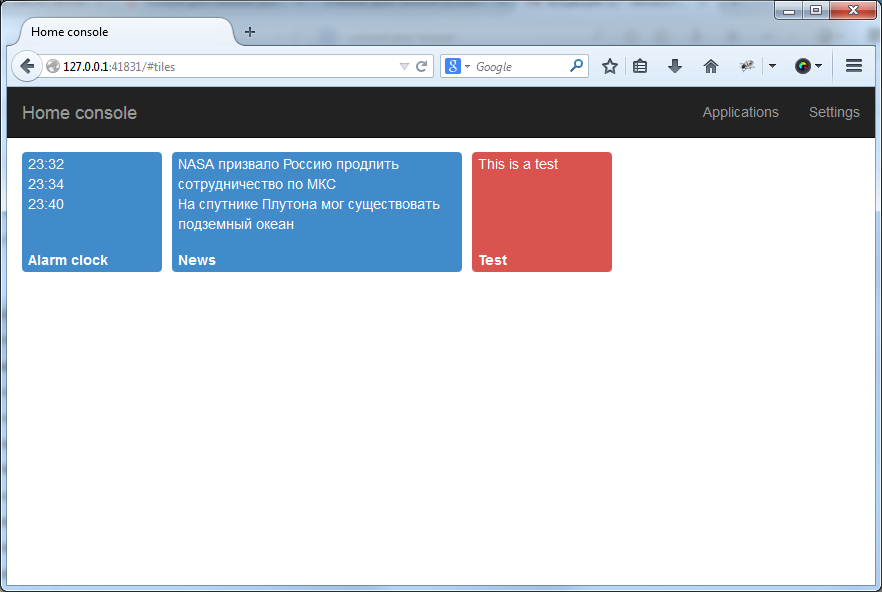882x600 pixels.
Task: Click the 23:34 alarm entry
Action: point(46,184)
